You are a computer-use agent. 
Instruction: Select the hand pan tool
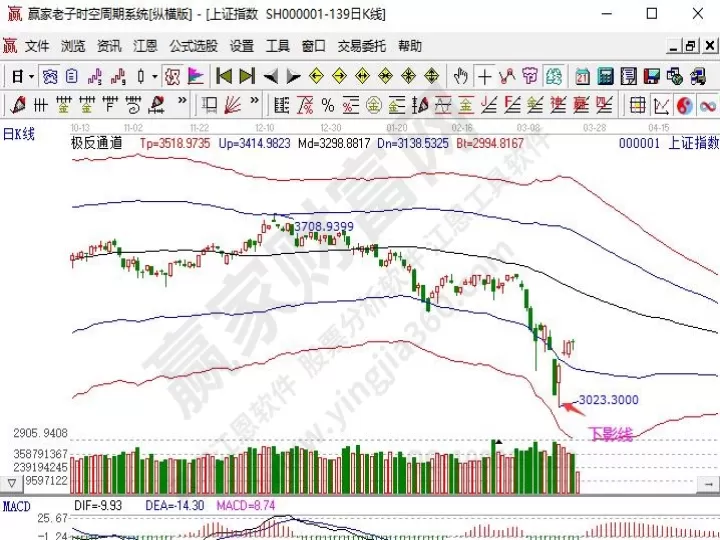pos(460,76)
